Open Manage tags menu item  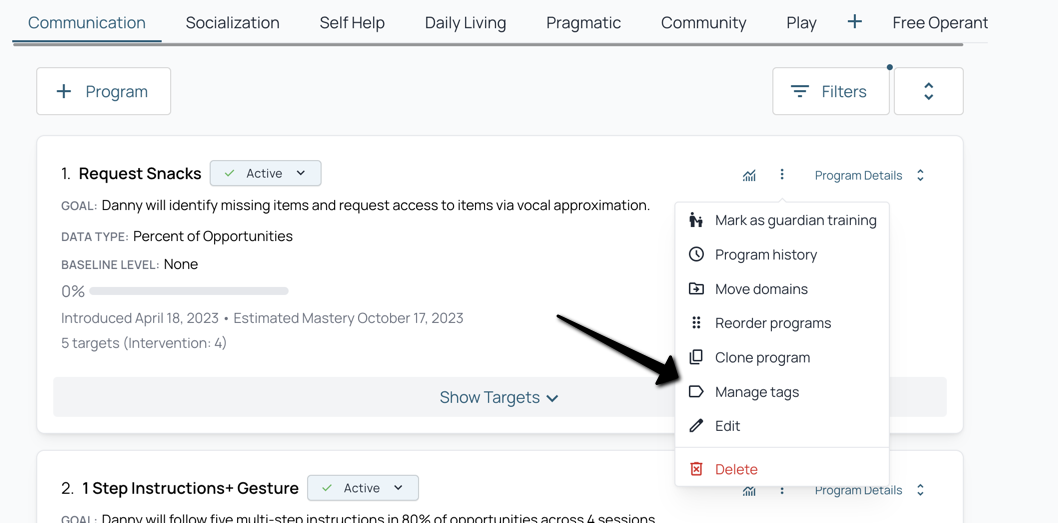782,392
